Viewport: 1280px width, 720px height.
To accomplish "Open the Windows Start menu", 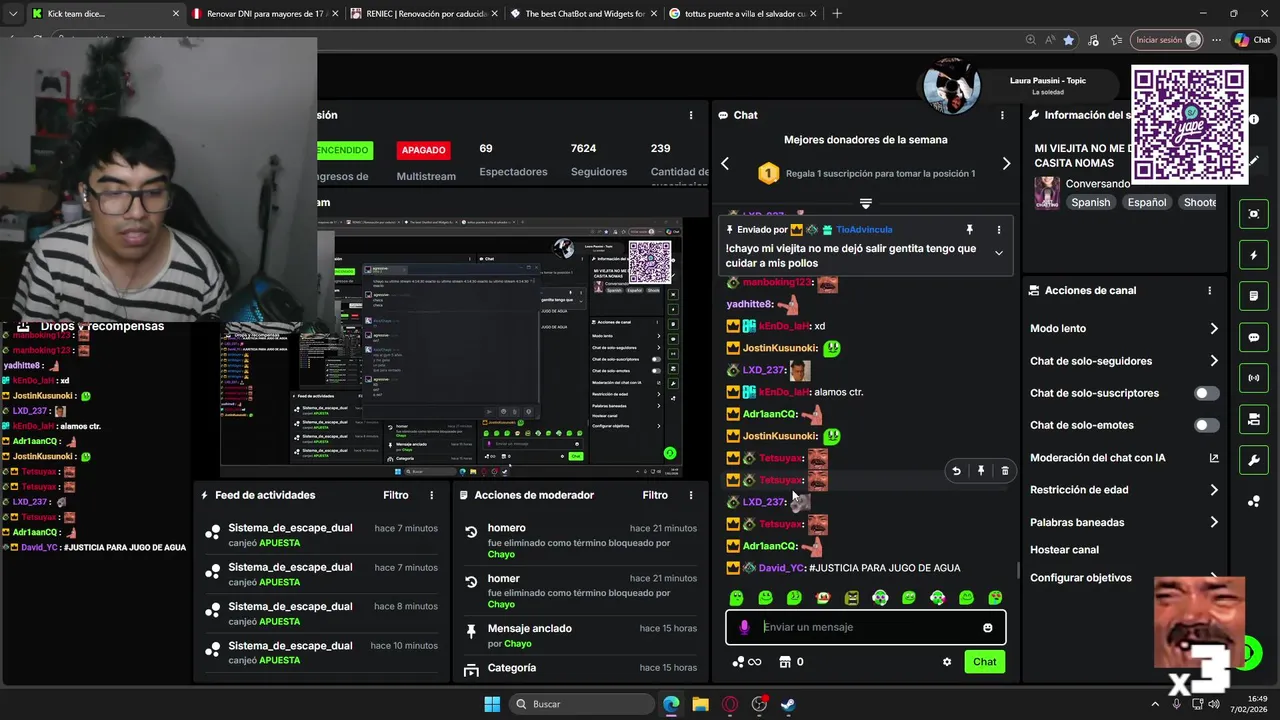I will tap(492, 704).
